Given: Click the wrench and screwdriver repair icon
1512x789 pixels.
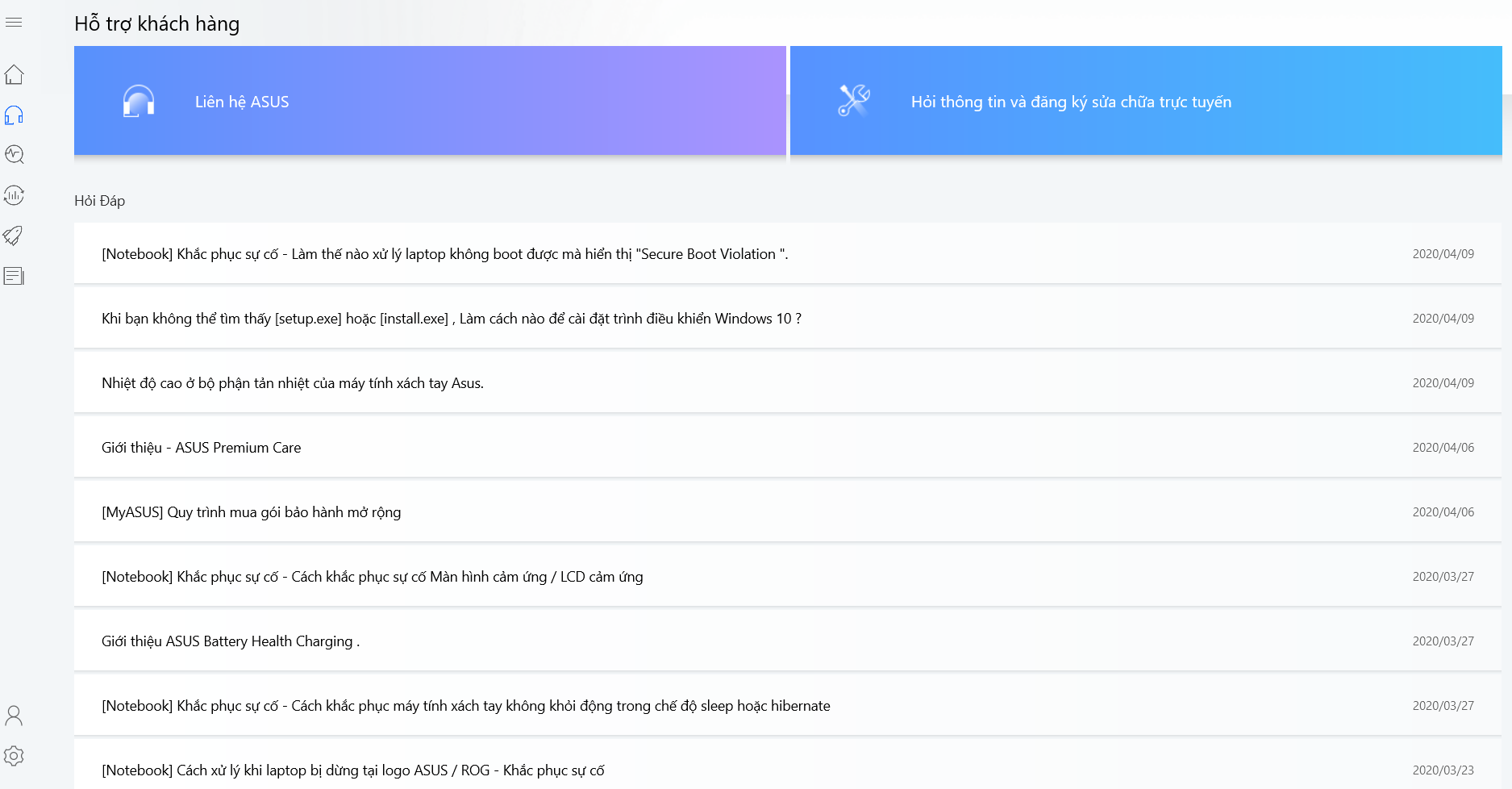Looking at the screenshot, I should pyautogui.click(x=854, y=101).
